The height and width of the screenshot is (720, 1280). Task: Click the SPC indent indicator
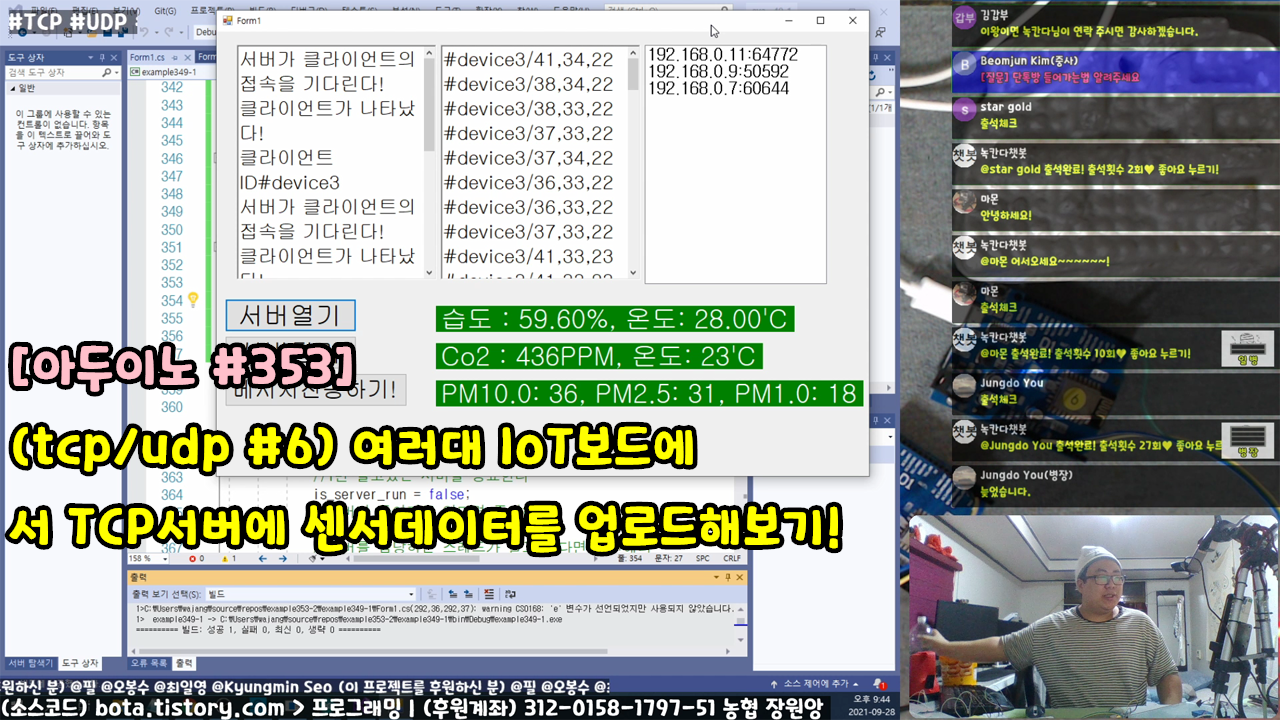click(703, 559)
